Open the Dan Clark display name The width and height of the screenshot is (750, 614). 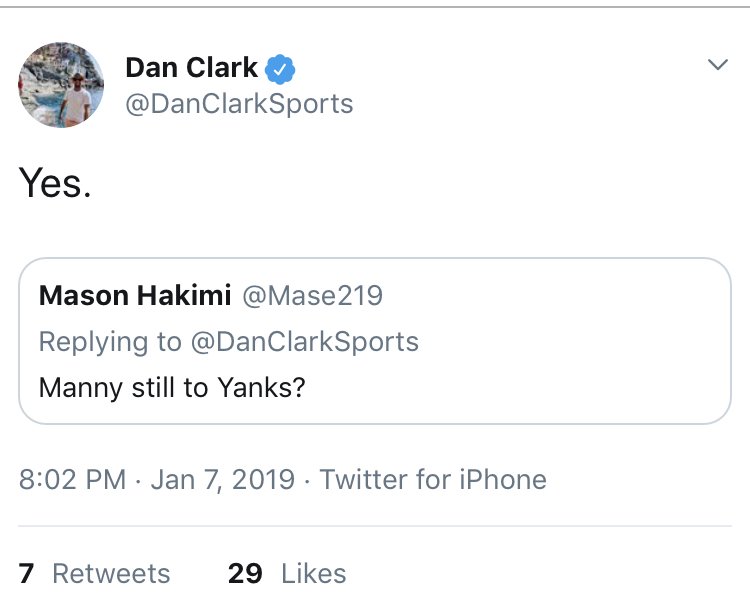[192, 69]
